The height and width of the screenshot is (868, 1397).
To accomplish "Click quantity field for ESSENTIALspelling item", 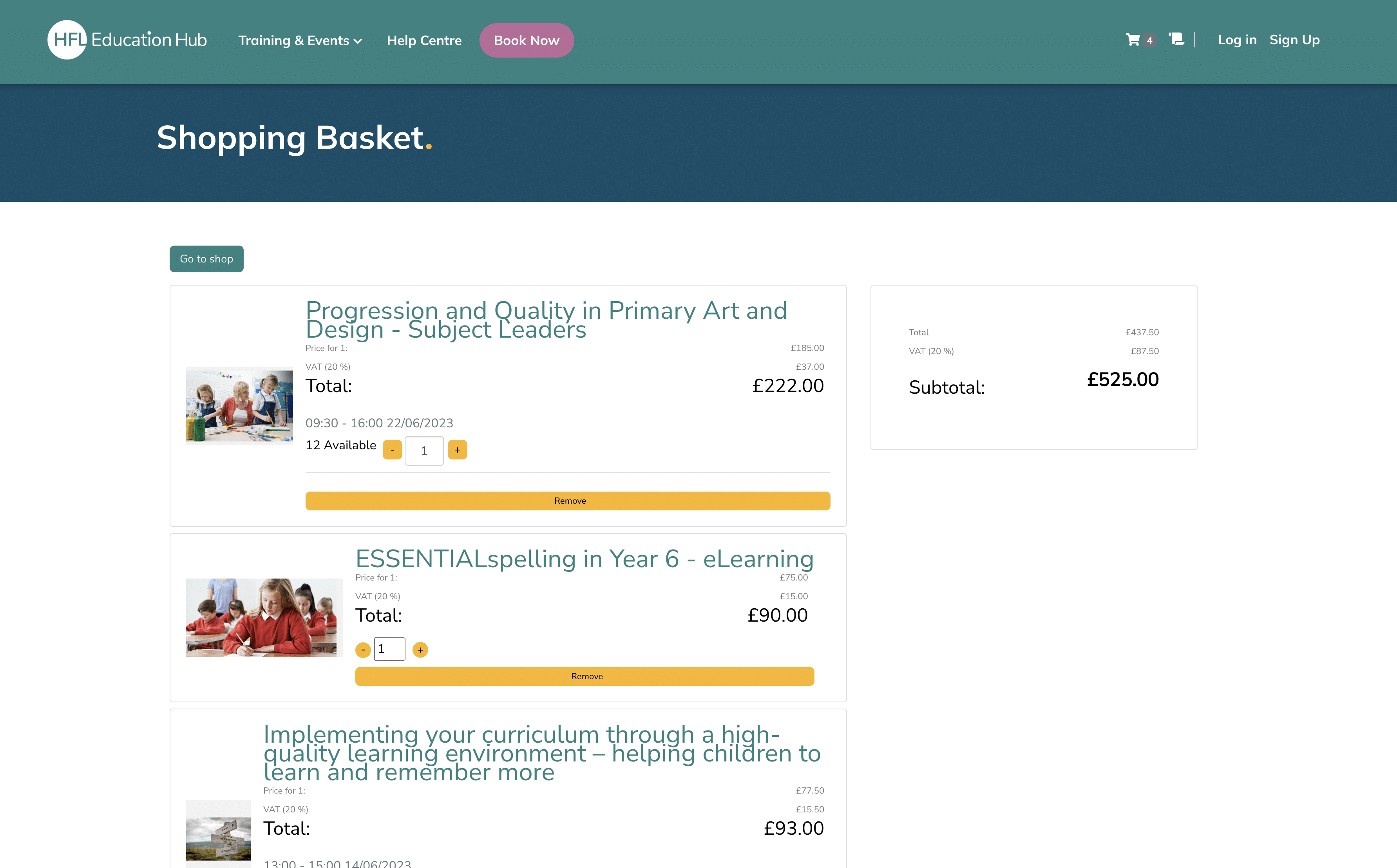I will point(389,649).
